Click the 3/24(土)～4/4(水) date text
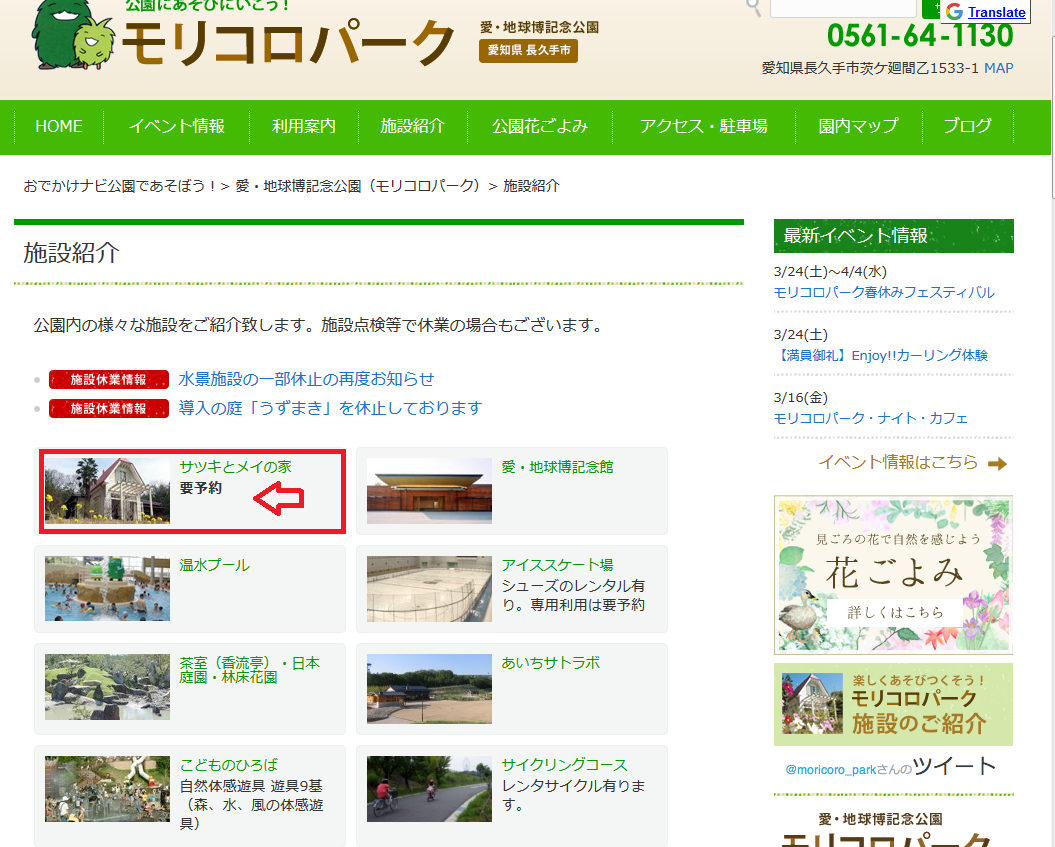Screen dimensions: 1055x847 point(830,272)
